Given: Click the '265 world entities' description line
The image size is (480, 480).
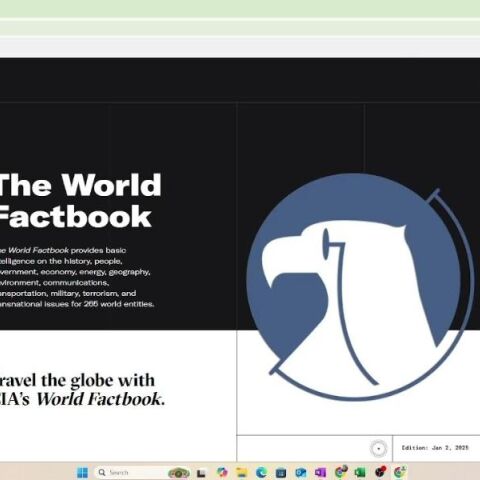Looking at the screenshot, I should [77, 304].
